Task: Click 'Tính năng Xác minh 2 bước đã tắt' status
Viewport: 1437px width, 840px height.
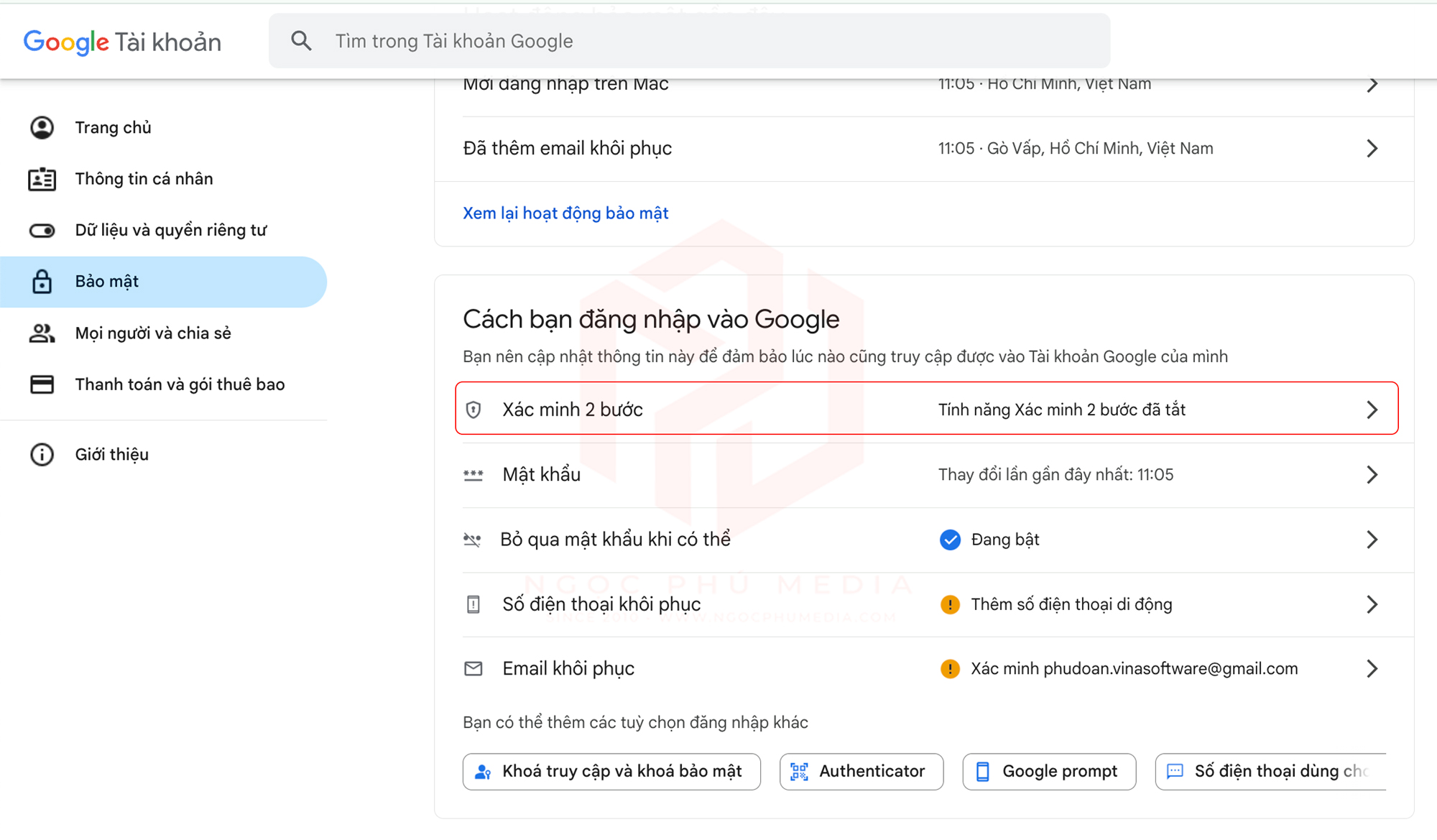Action: click(x=1061, y=410)
